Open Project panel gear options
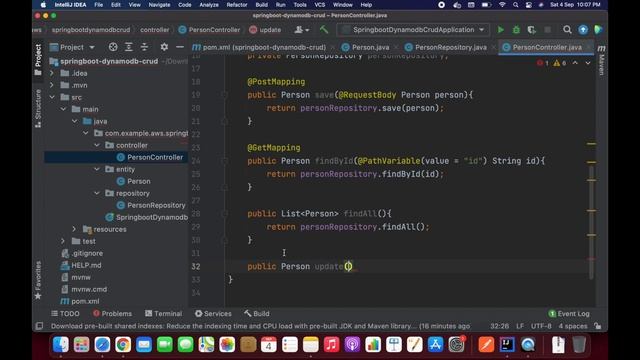This screenshot has height=360, width=640. [164, 47]
